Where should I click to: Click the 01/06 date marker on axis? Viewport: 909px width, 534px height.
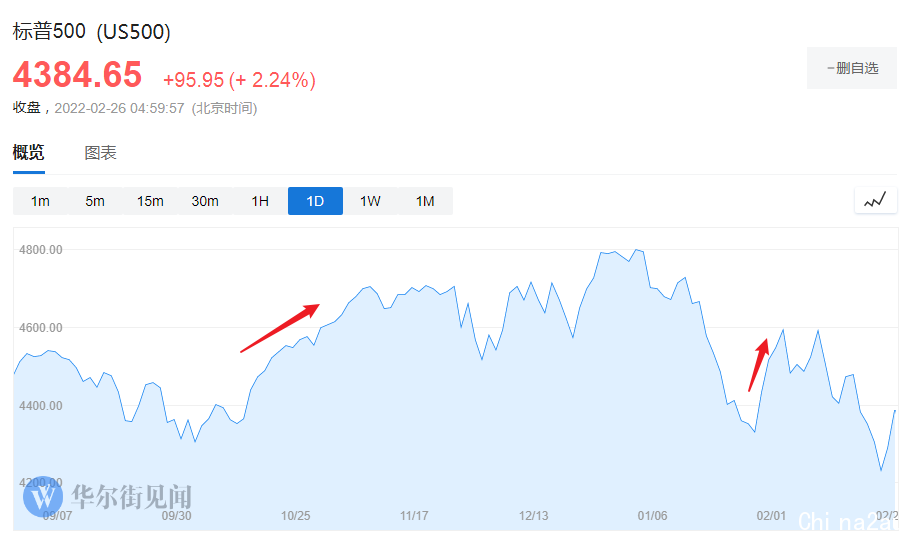tap(652, 516)
